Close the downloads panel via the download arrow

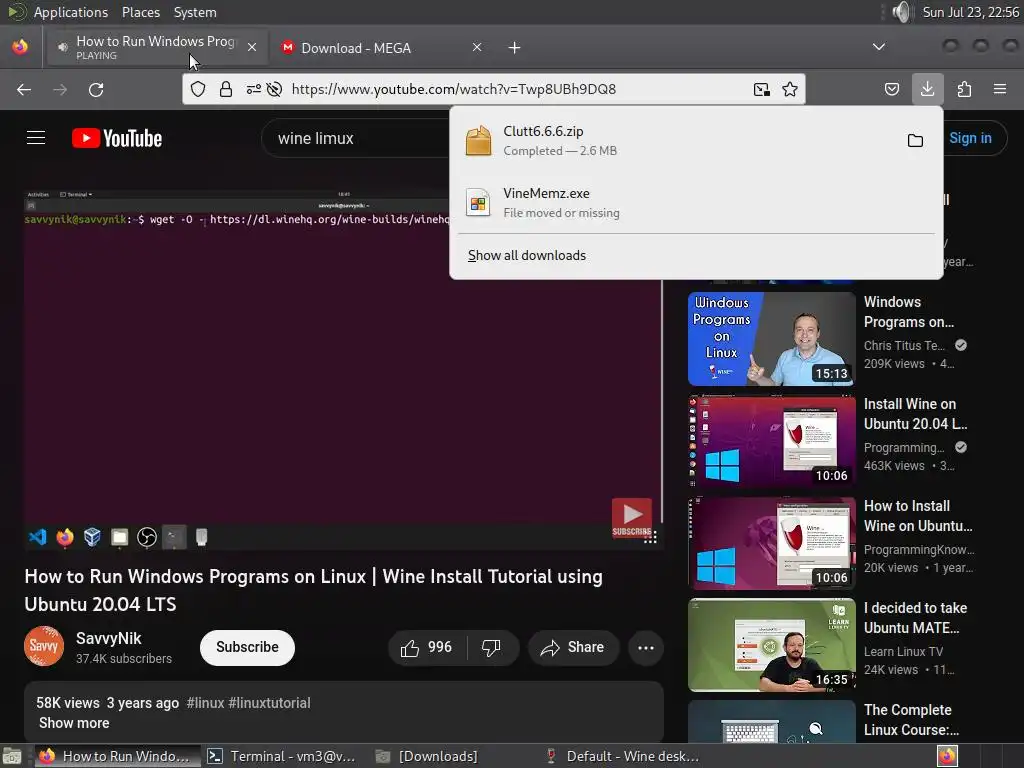click(x=927, y=89)
